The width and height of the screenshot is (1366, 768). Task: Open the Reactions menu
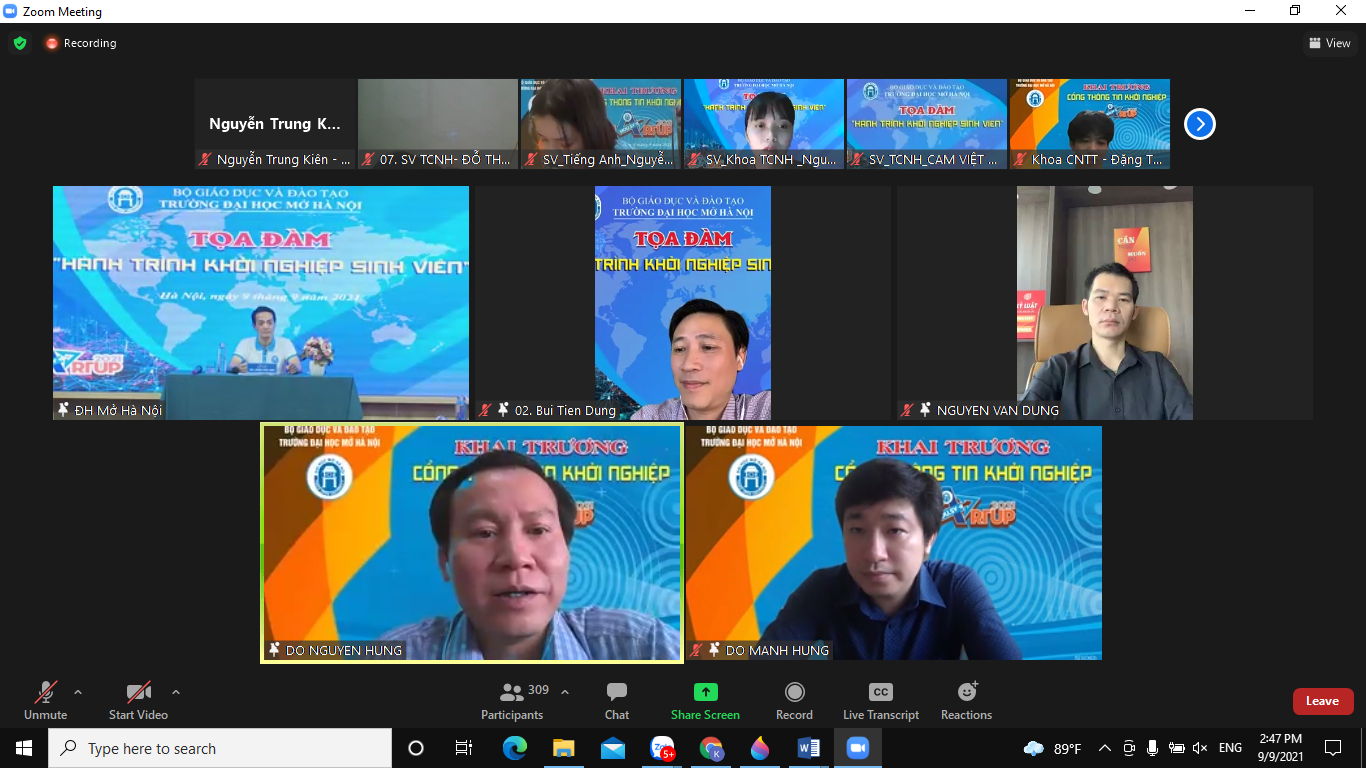click(966, 700)
